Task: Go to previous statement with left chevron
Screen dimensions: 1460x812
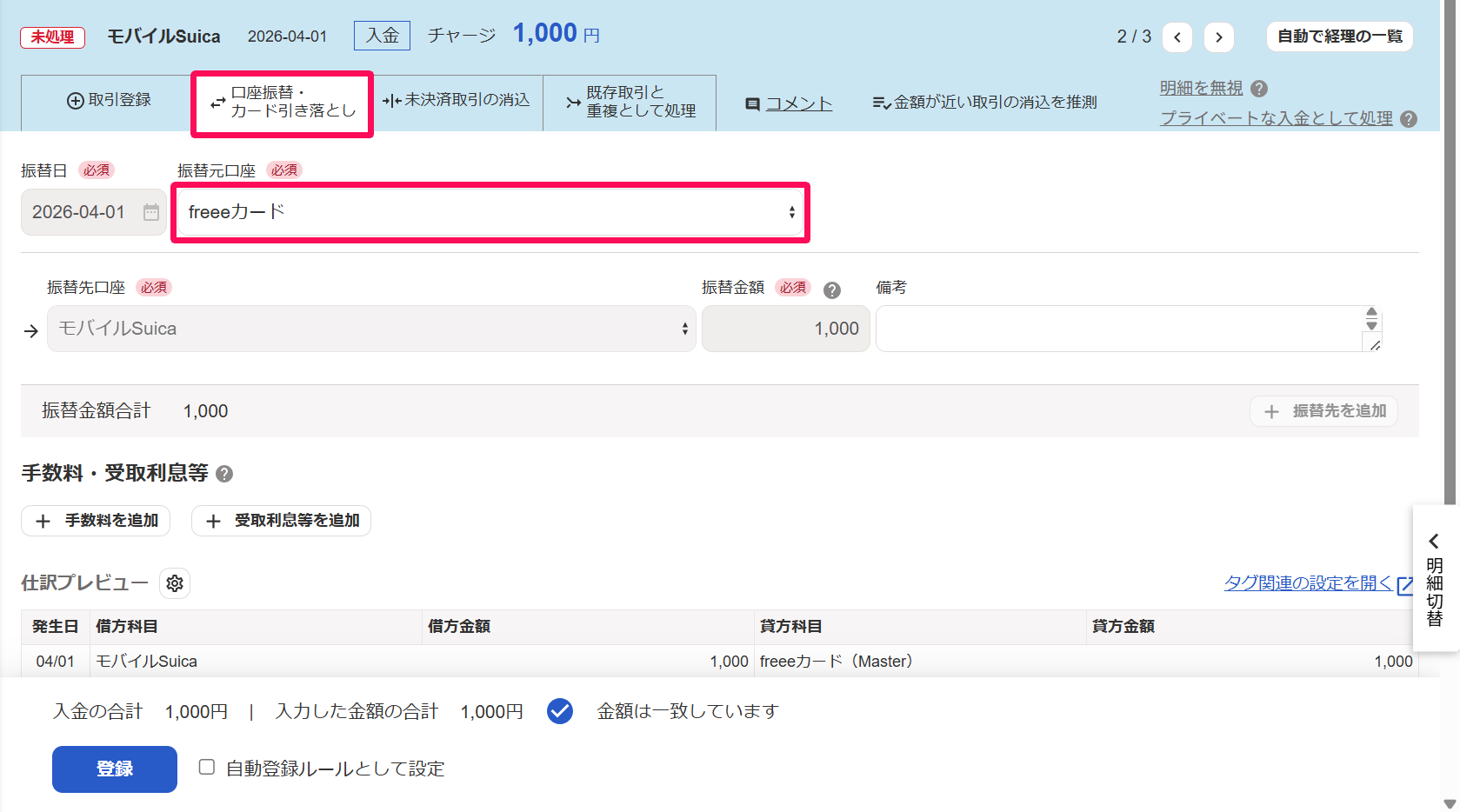Action: point(1177,37)
